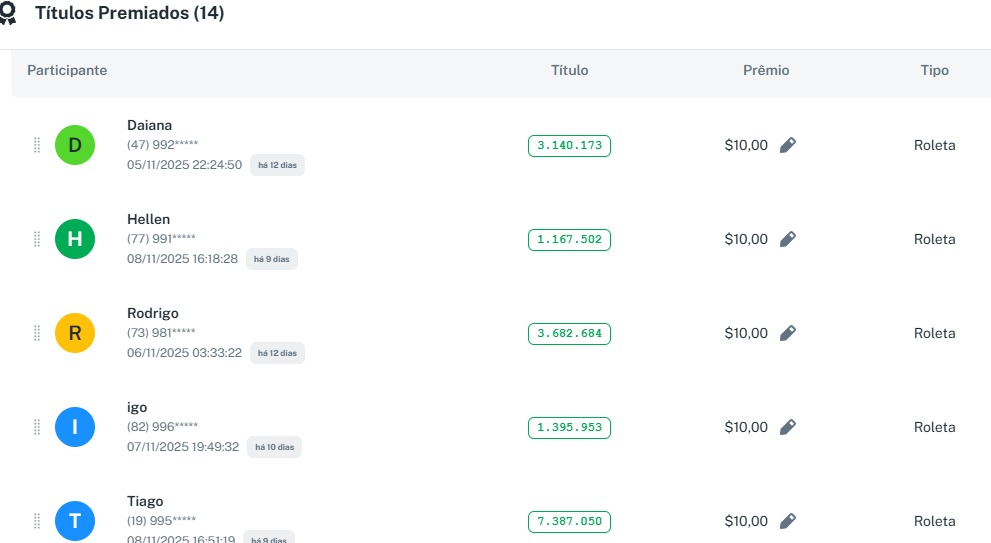991x543 pixels.
Task: Click the Prêmio column header
Action: coord(766,71)
